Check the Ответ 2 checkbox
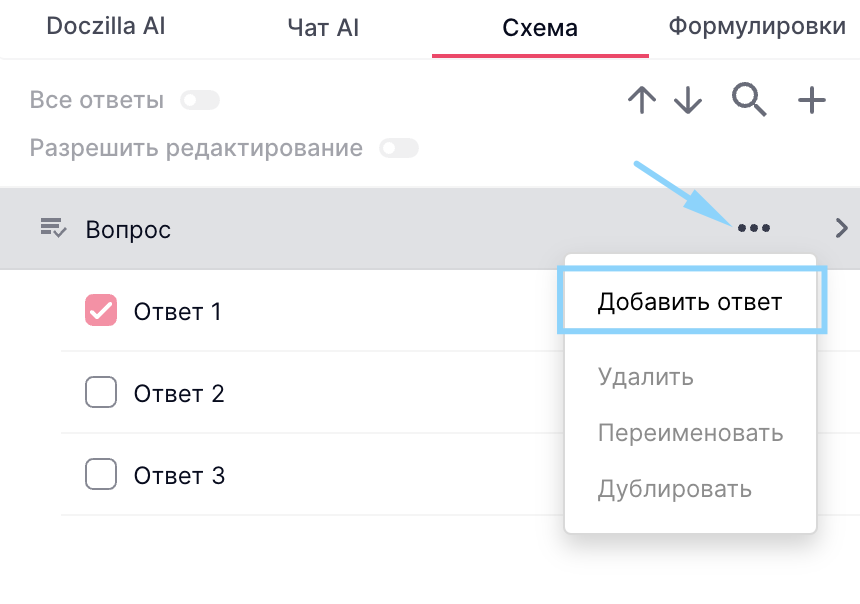 click(101, 393)
